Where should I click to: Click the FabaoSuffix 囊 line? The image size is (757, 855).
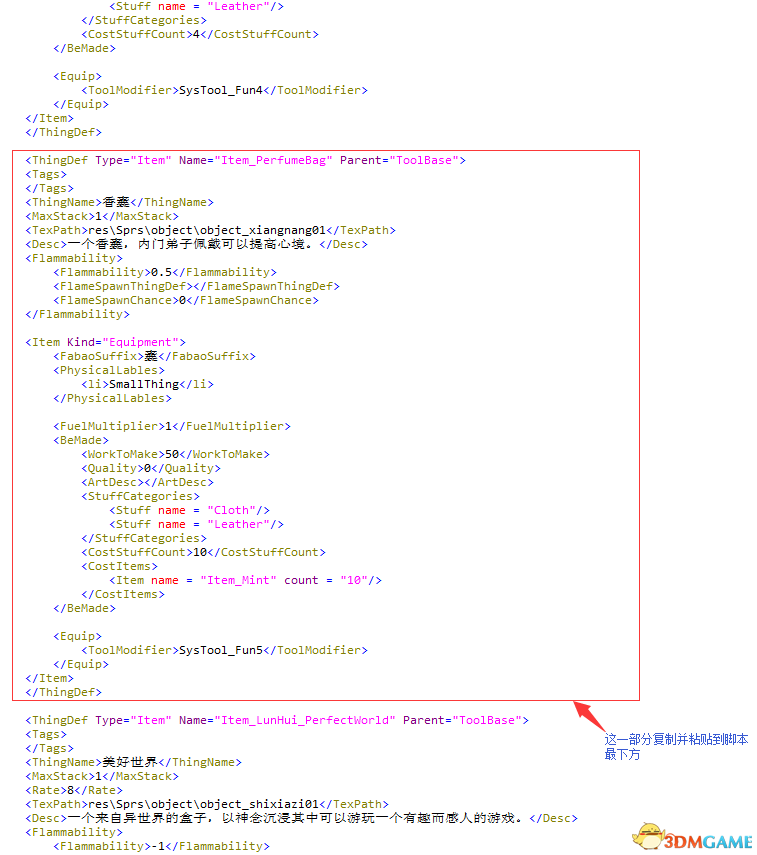point(154,356)
